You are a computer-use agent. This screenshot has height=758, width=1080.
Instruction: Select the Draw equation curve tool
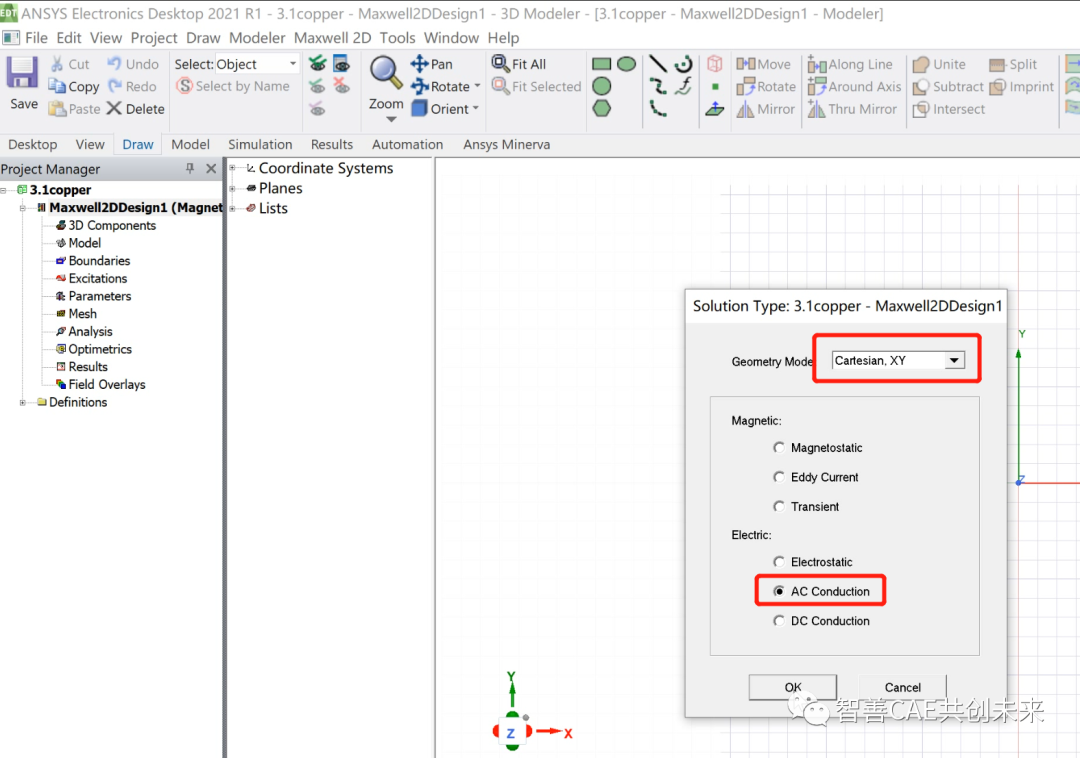click(x=683, y=86)
